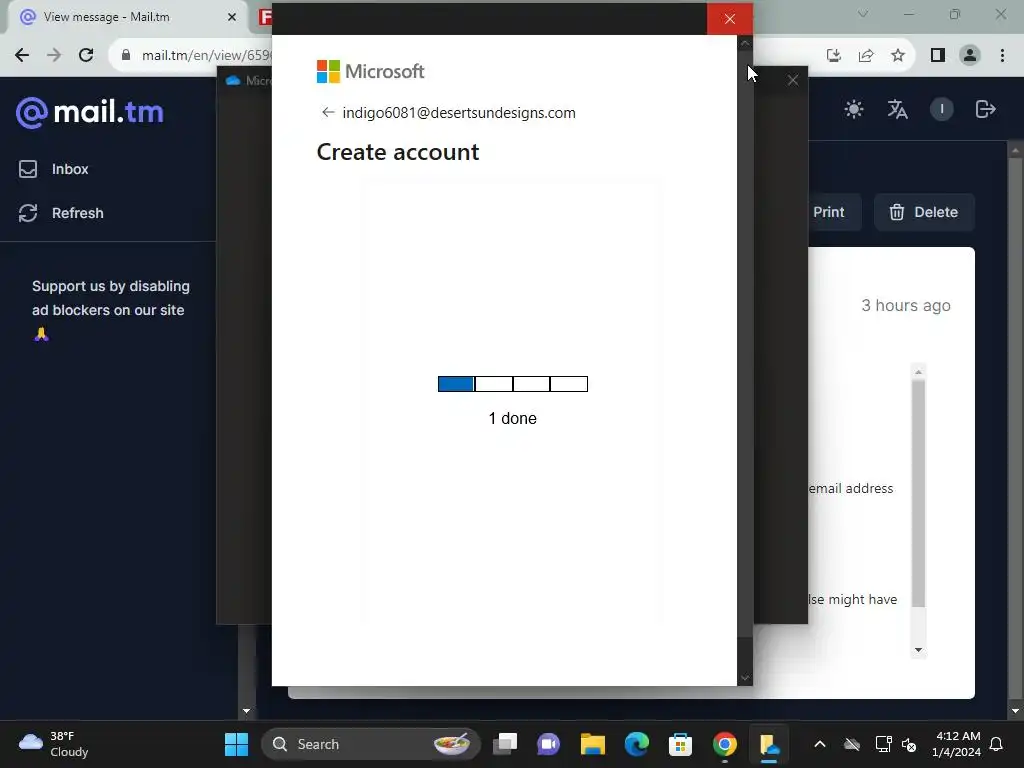Show hidden system tray icons
This screenshot has height=768, width=1024.
point(820,744)
